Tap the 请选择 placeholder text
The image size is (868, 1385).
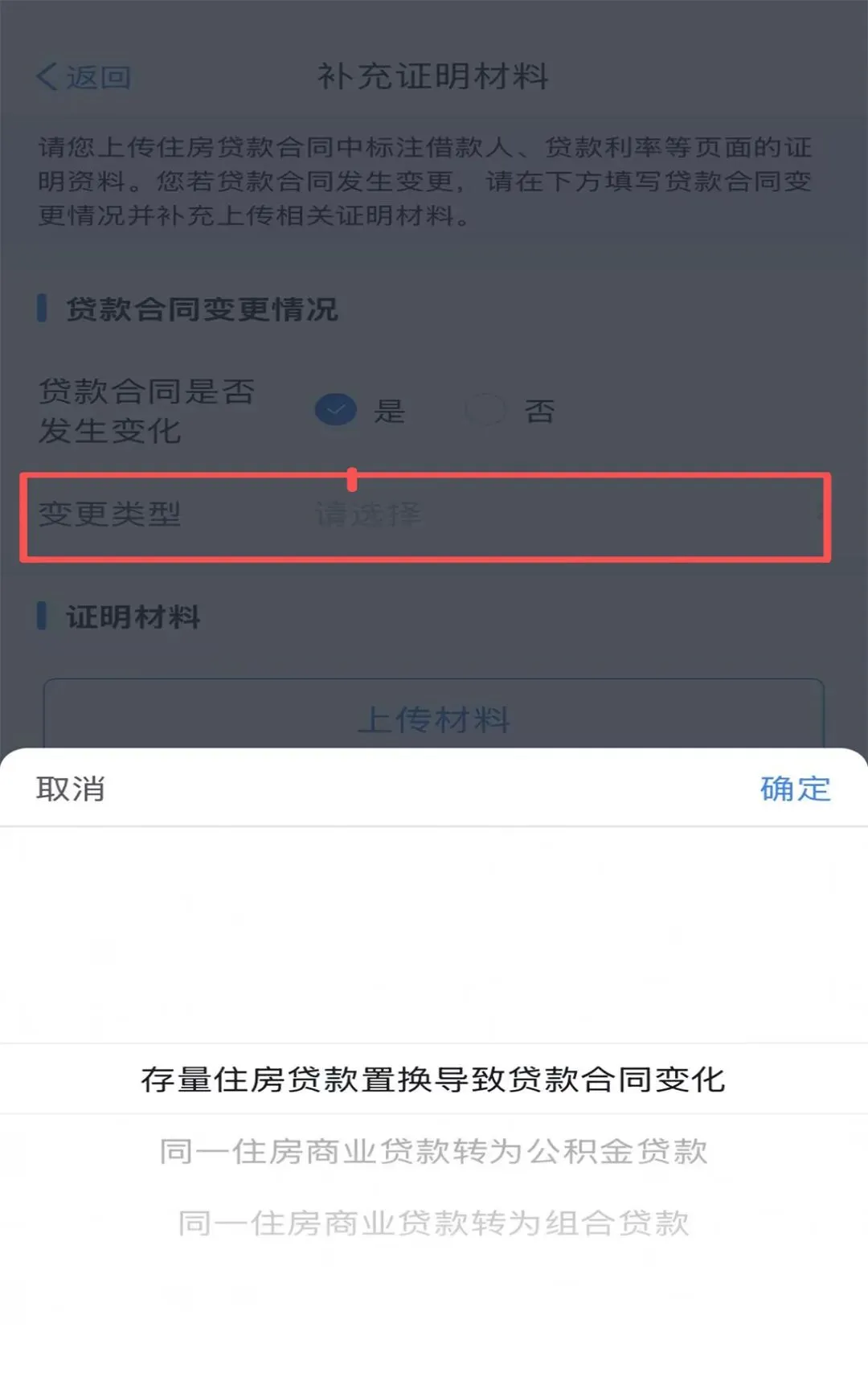coord(368,514)
